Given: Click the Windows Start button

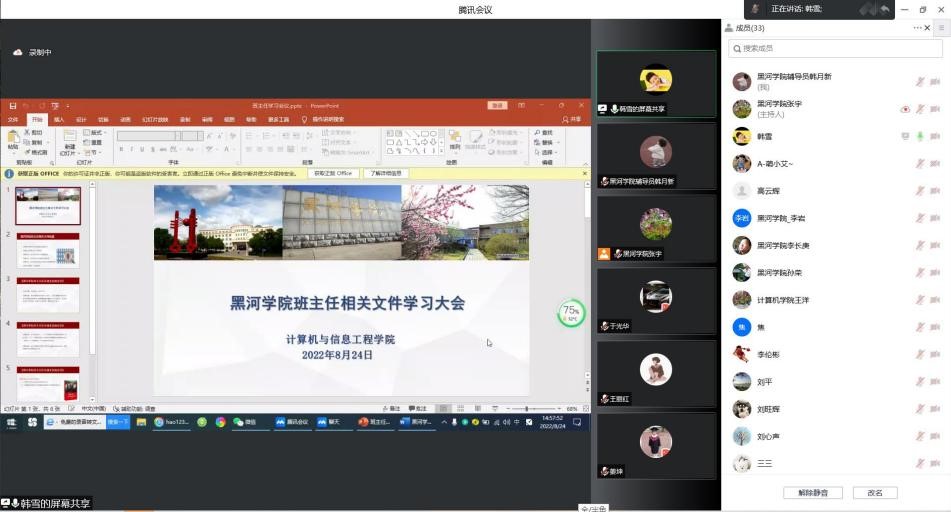Looking at the screenshot, I should pyautogui.click(x=11, y=422).
